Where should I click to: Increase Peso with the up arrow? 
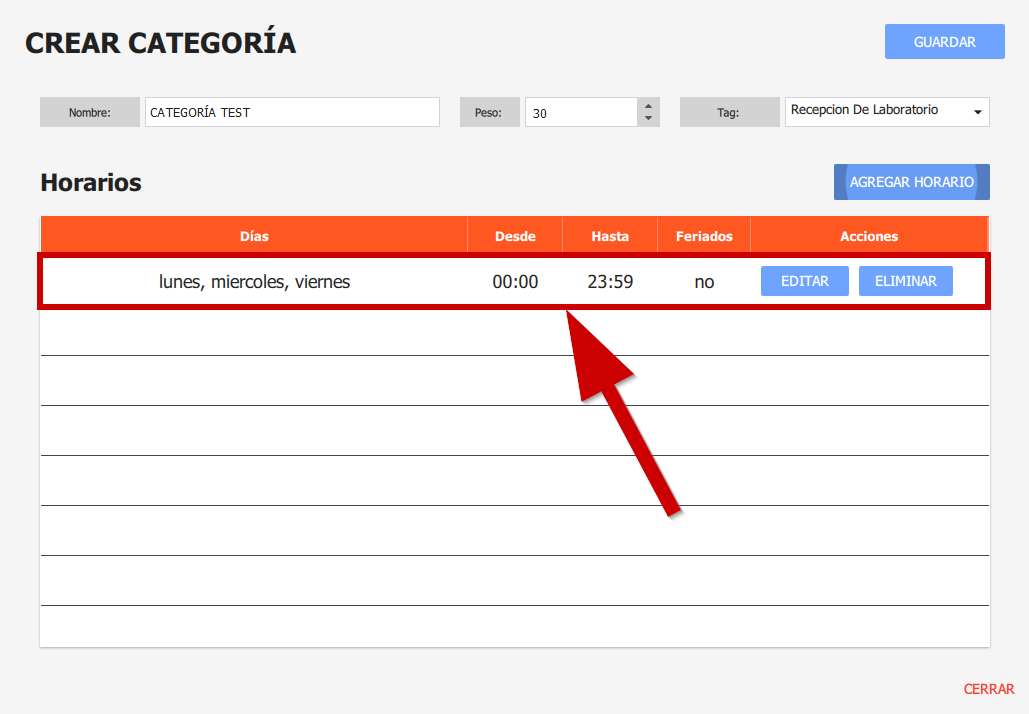pos(649,106)
